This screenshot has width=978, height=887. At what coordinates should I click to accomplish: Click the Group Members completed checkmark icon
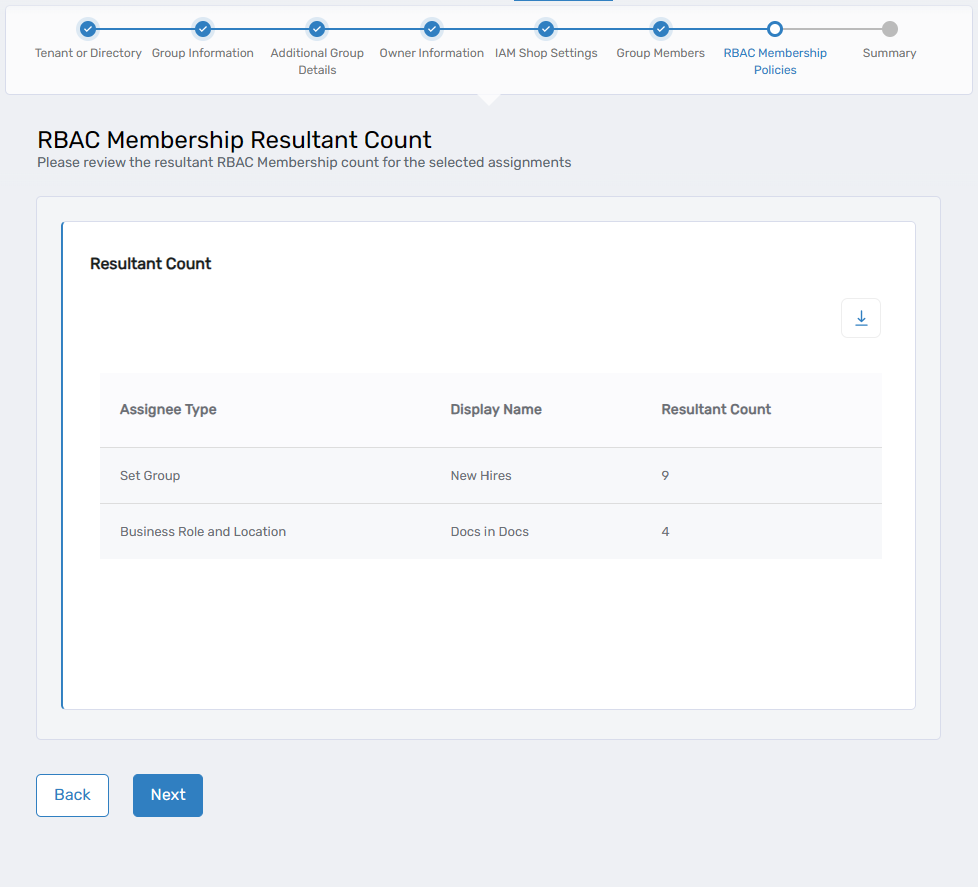point(660,29)
